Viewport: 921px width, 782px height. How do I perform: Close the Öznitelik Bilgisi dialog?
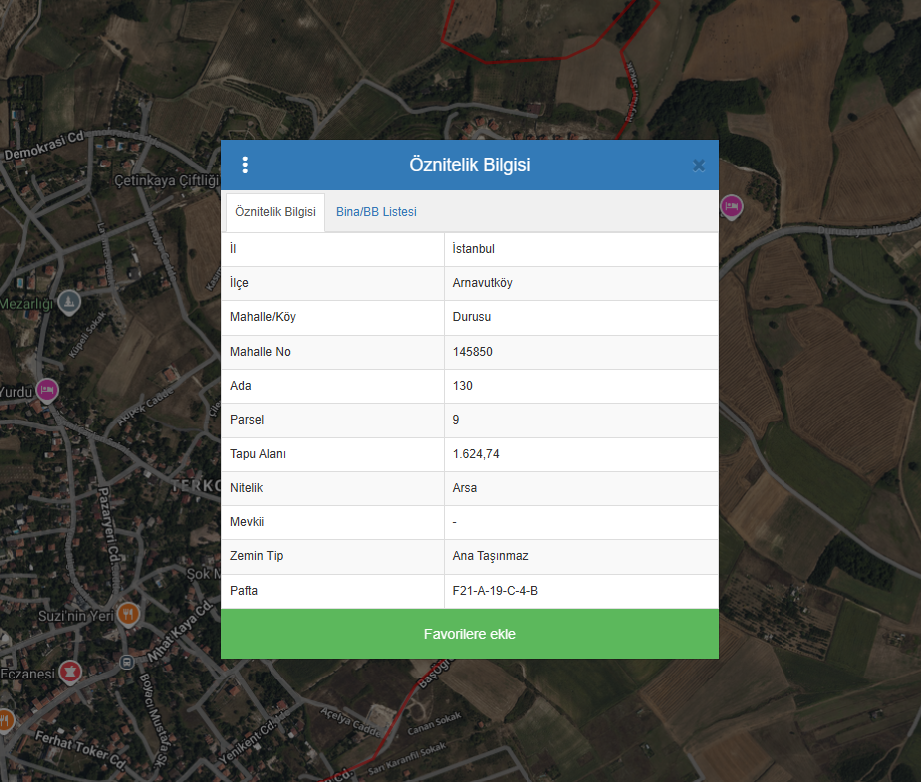pyautogui.click(x=699, y=165)
